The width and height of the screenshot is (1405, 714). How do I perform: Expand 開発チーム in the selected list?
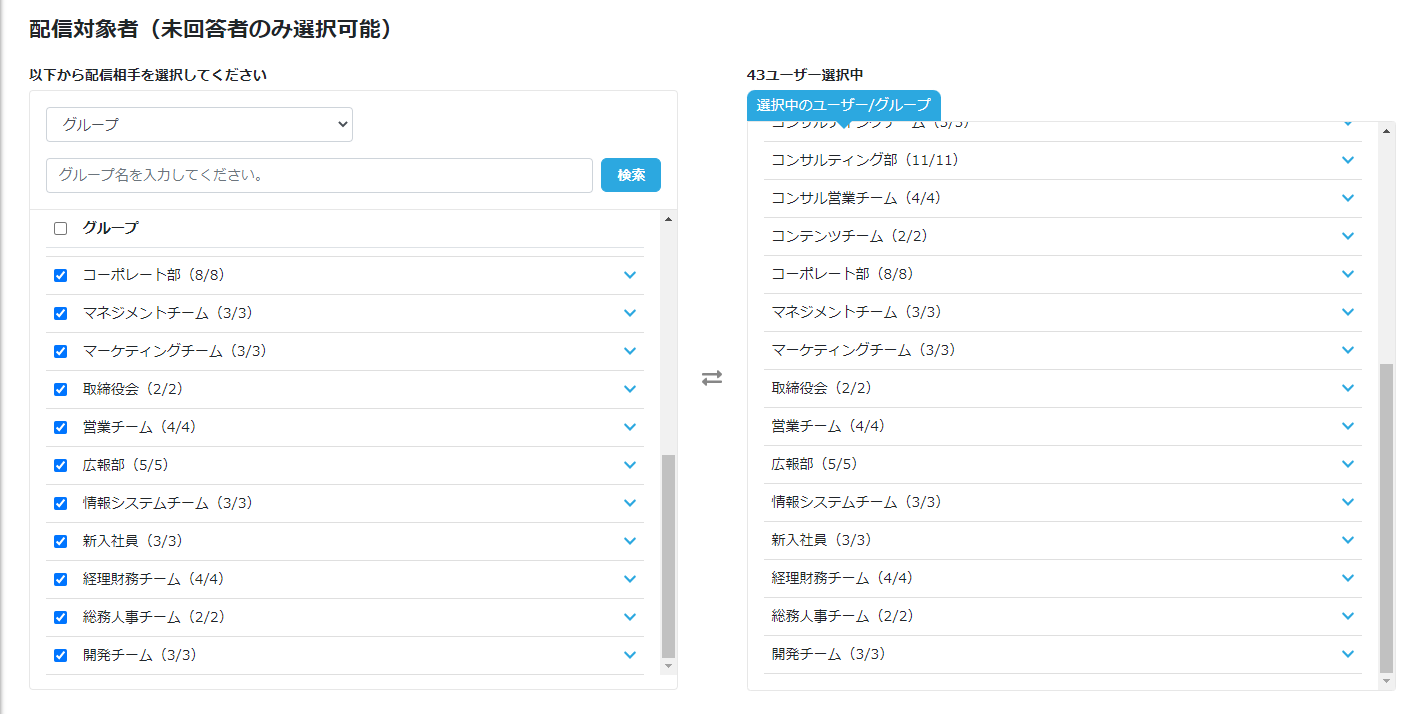[1348, 654]
